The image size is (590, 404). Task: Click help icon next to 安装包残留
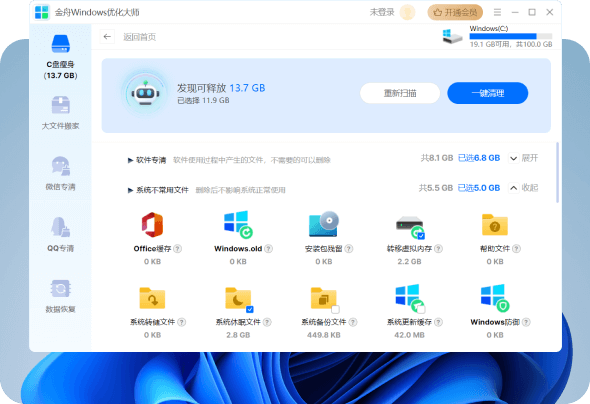349,249
